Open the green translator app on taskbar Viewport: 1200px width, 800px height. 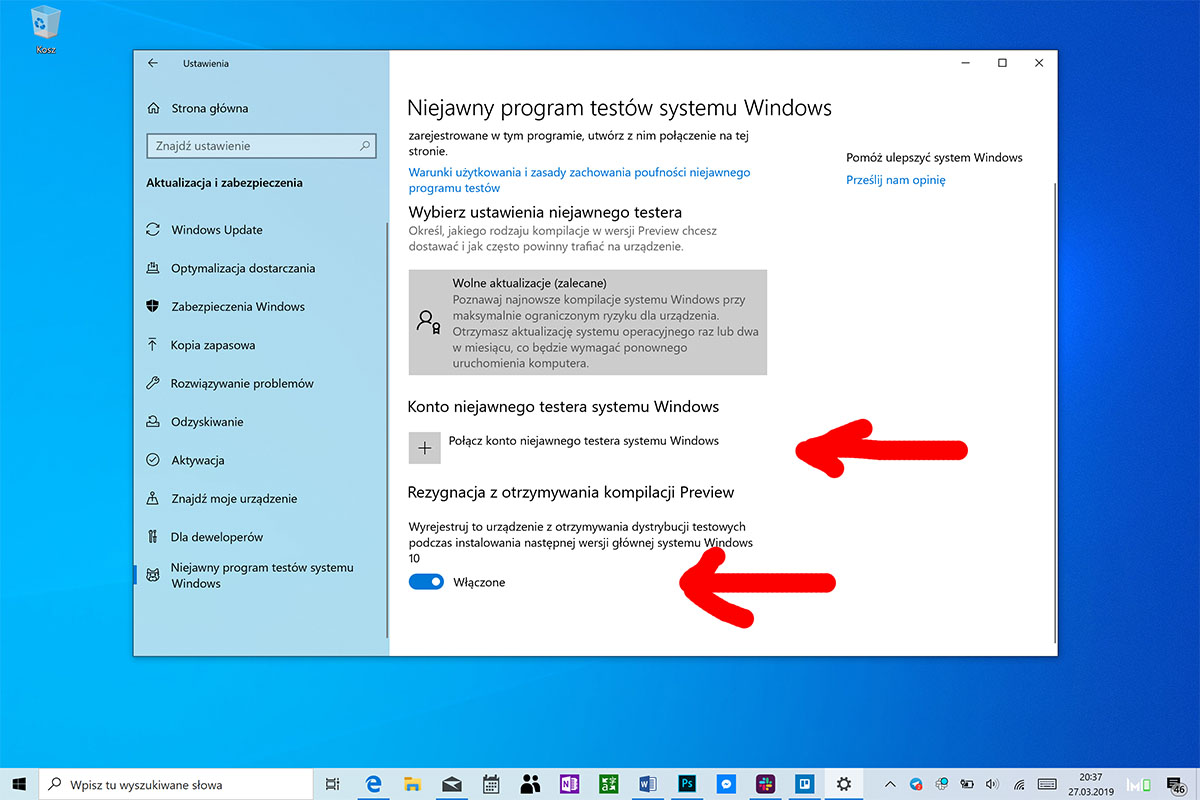pyautogui.click(x=608, y=785)
